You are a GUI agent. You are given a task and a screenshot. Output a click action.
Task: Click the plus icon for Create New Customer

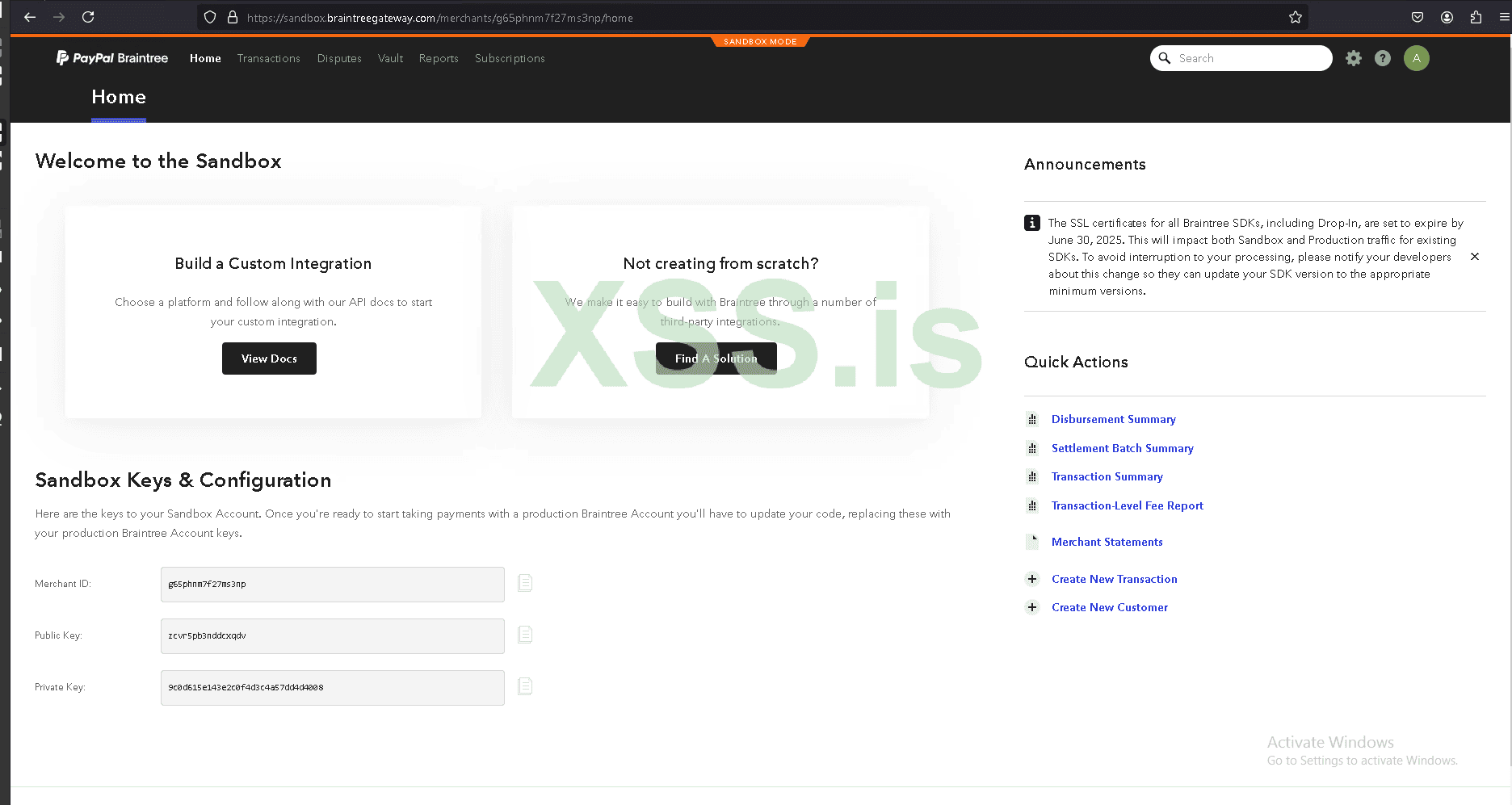tap(1032, 607)
